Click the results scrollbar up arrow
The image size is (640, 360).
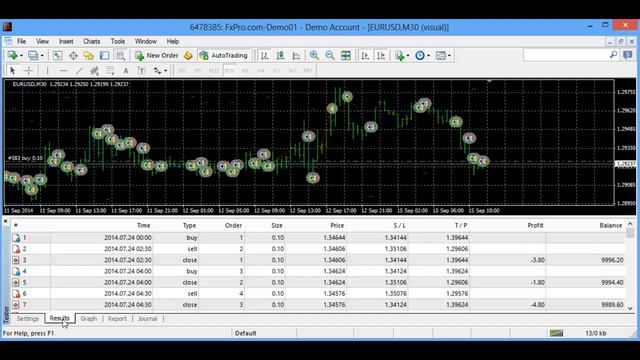tap(630, 224)
